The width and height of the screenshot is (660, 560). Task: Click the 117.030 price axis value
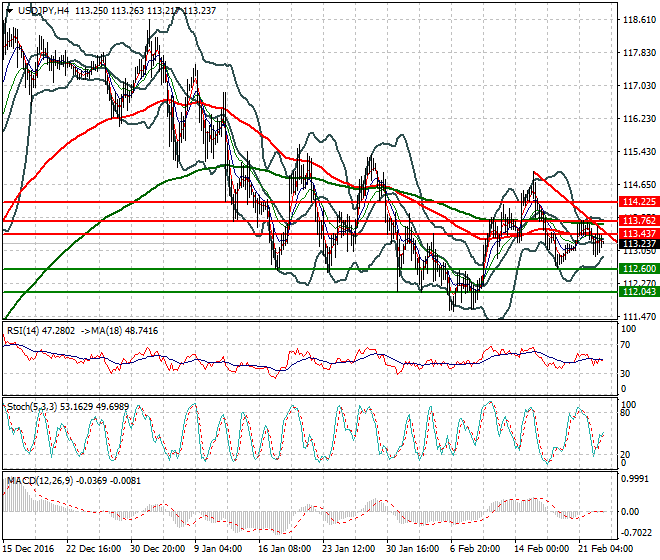(x=639, y=85)
